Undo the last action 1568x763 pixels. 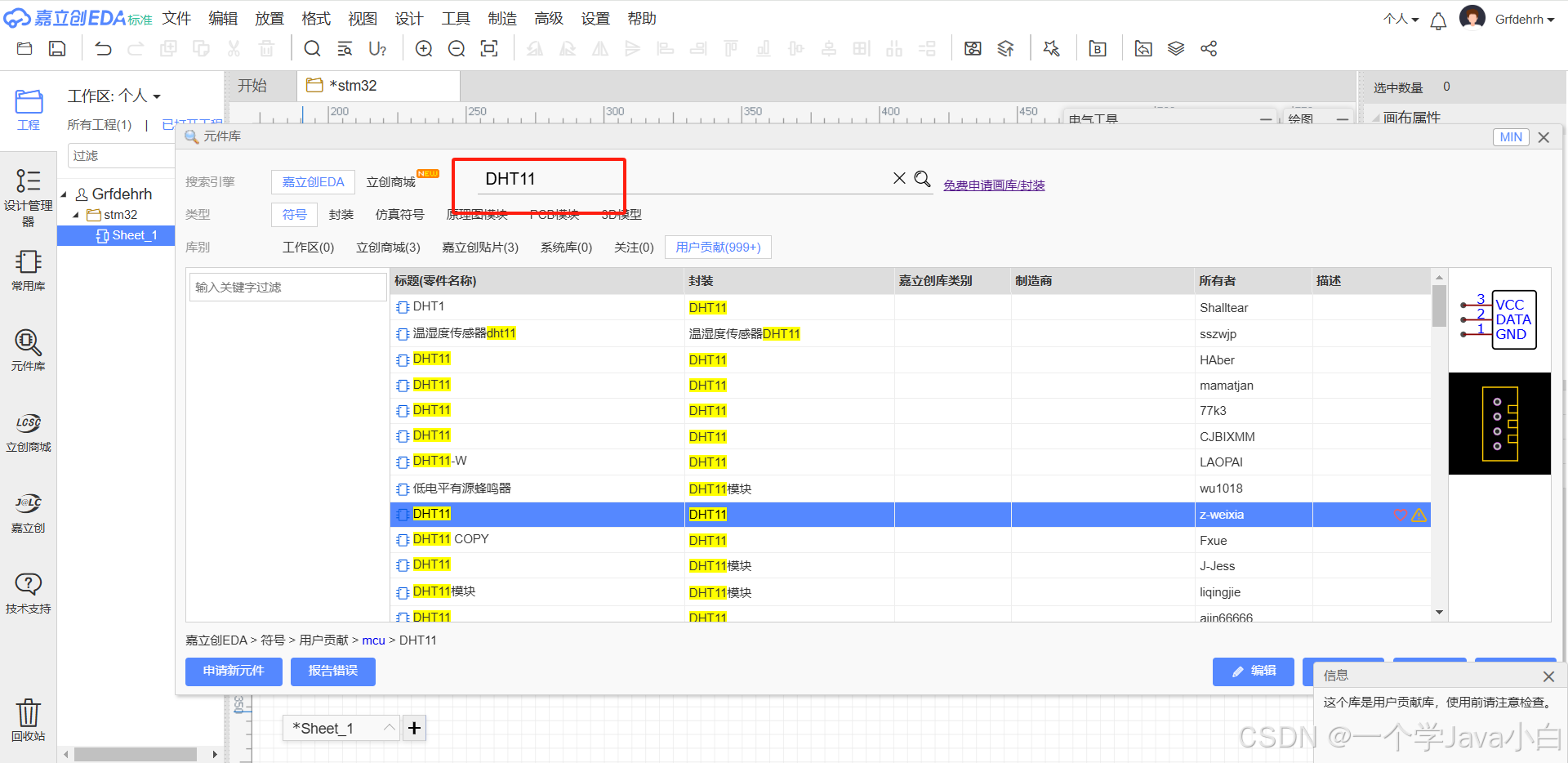pyautogui.click(x=103, y=49)
